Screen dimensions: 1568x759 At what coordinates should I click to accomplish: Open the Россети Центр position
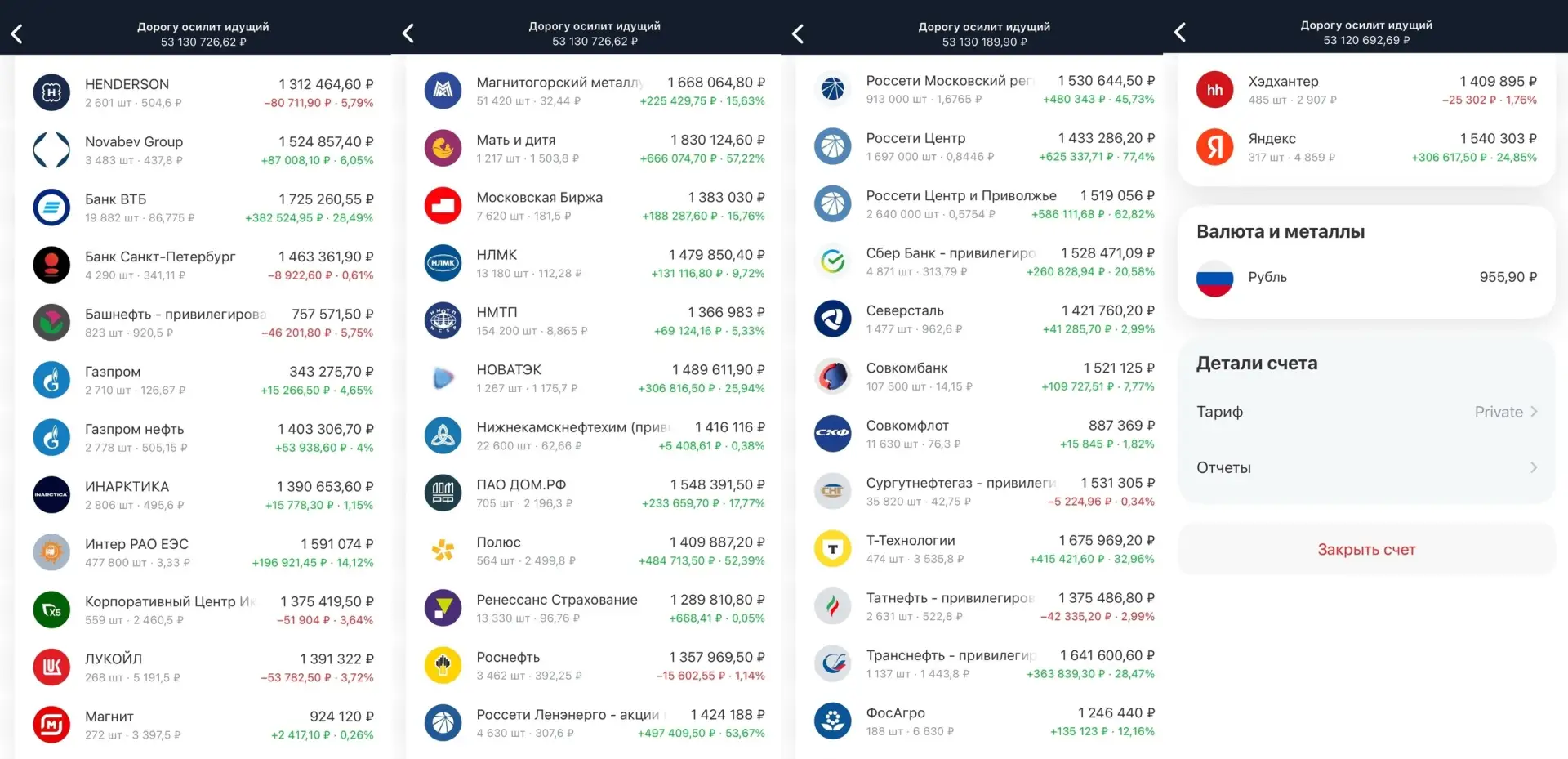(984, 146)
